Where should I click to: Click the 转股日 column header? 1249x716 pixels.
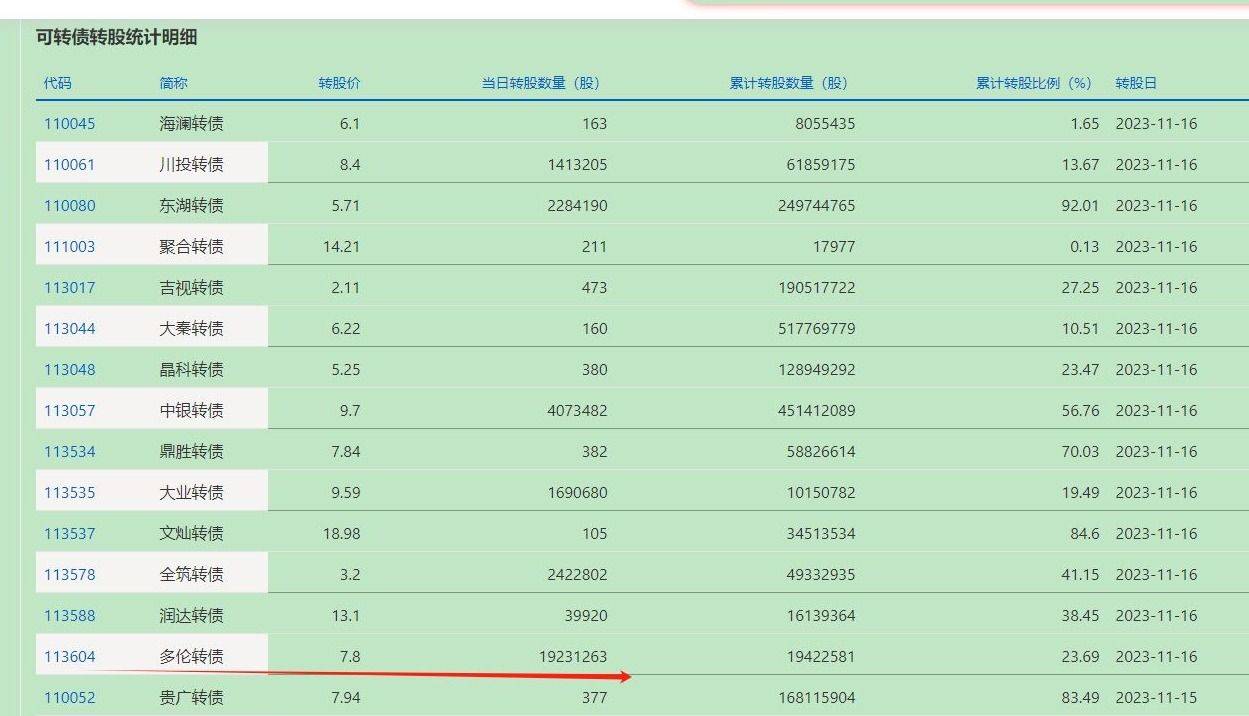tap(1136, 83)
